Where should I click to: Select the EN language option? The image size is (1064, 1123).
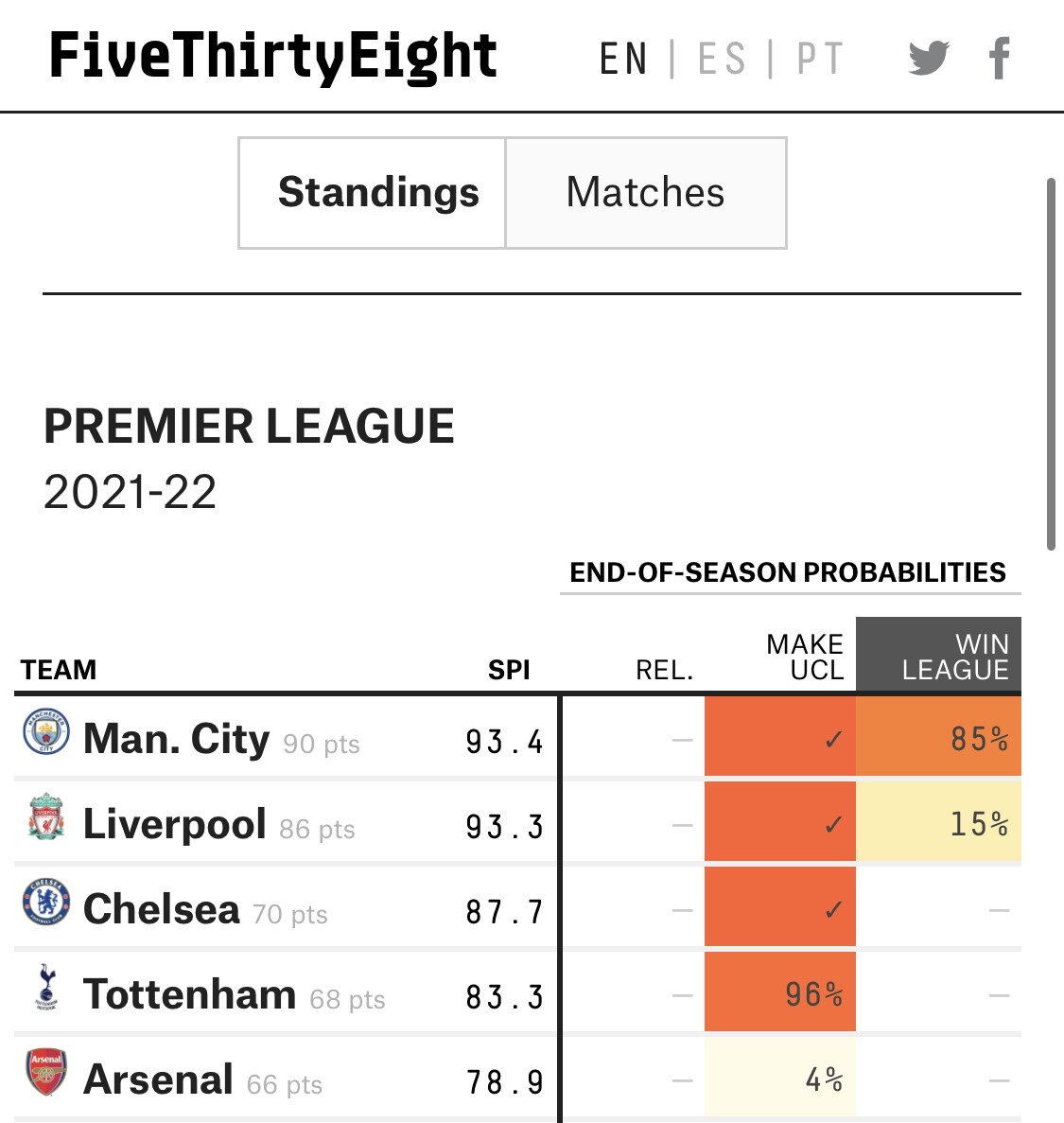(623, 59)
